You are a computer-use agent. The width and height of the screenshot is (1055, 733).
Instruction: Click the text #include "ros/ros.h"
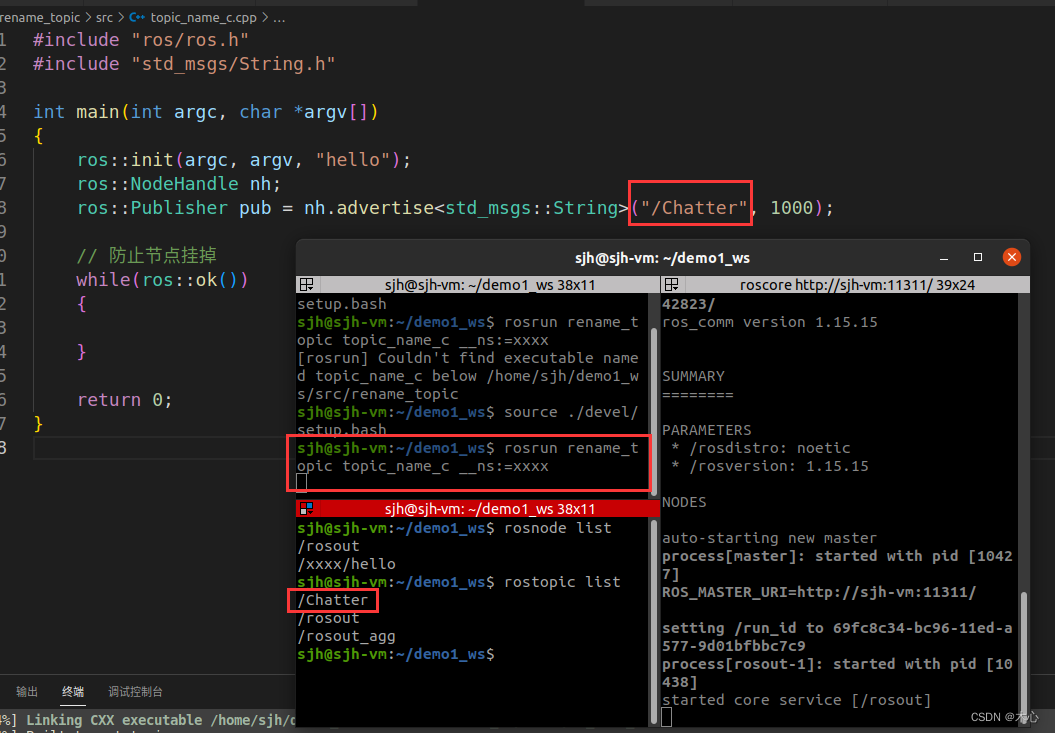[x=141, y=40]
